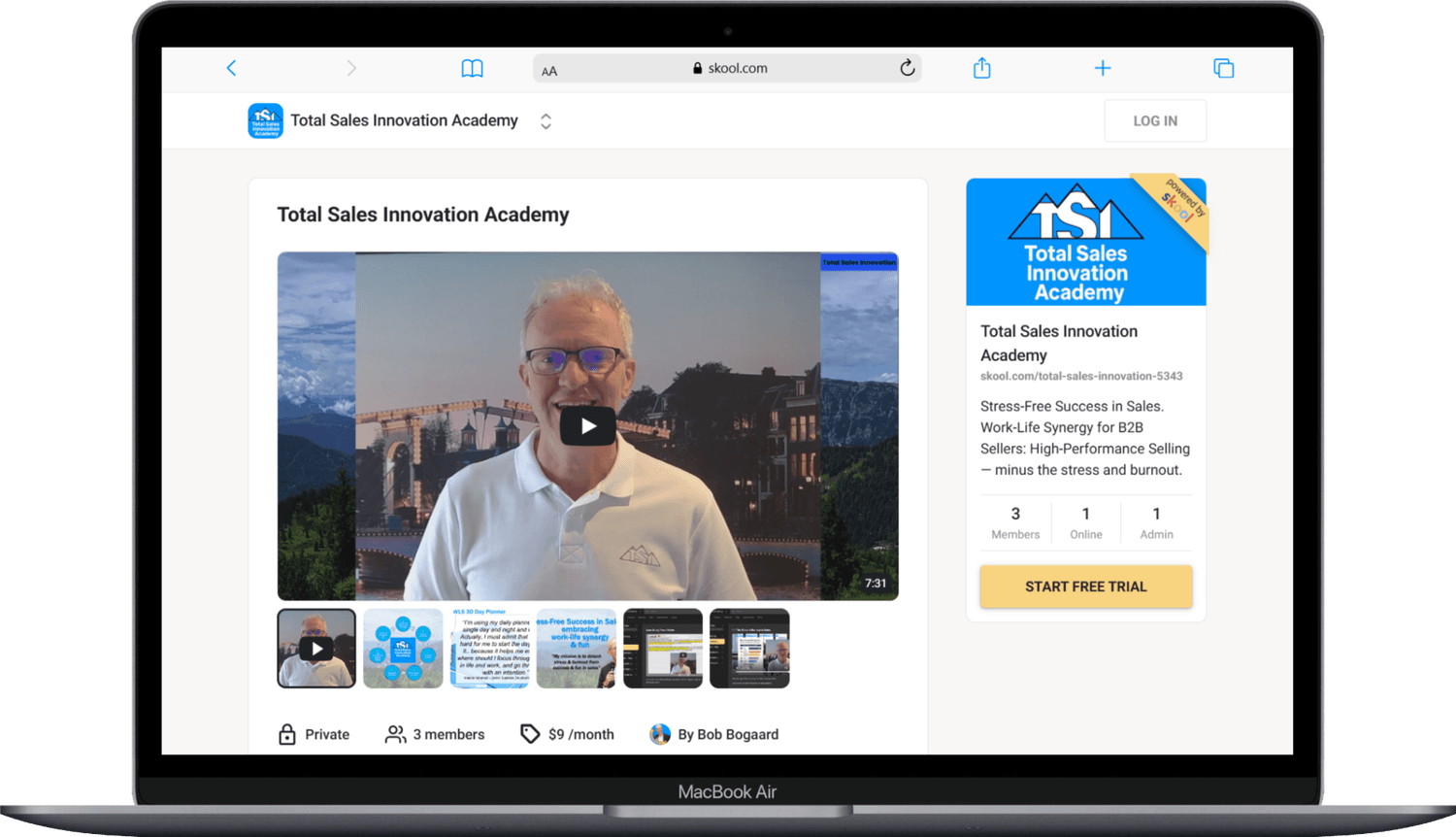The width and height of the screenshot is (1456, 837).
Task: Open the skool.com/total-sales-innovation-5343 link
Action: (x=1081, y=376)
